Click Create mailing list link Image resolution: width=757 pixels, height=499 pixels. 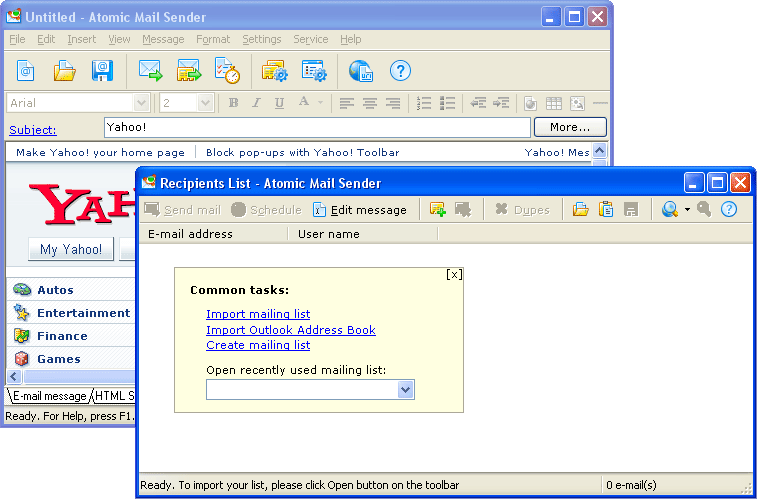(x=258, y=345)
